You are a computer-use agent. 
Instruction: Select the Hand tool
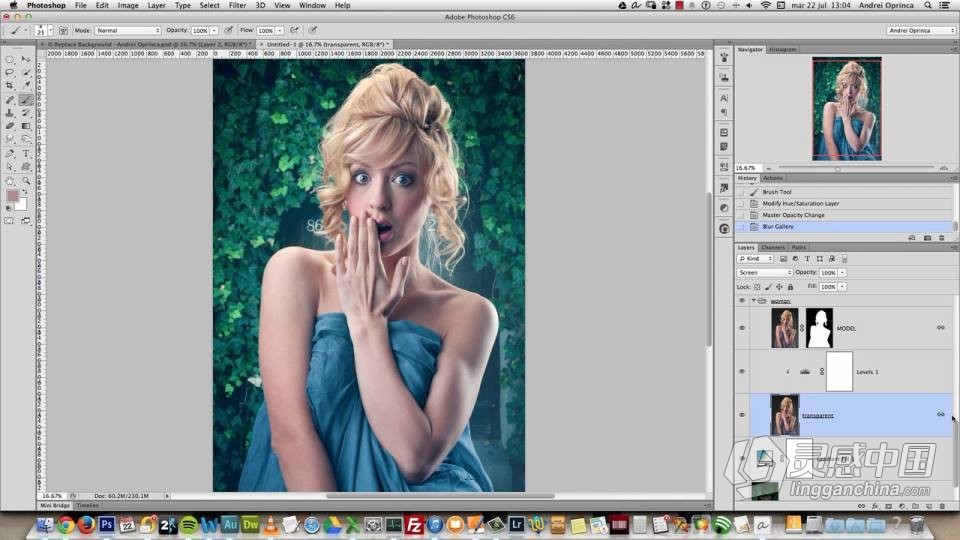pos(10,181)
